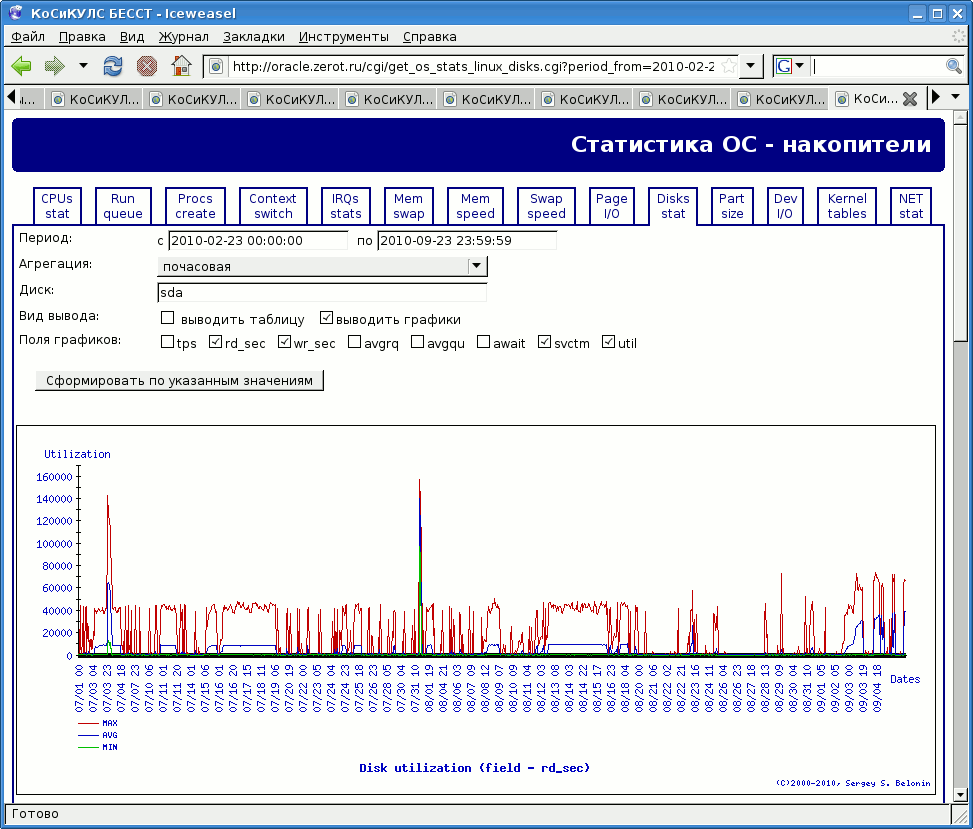Switch to the Mem swap tab
973x829 pixels.
pos(408,206)
